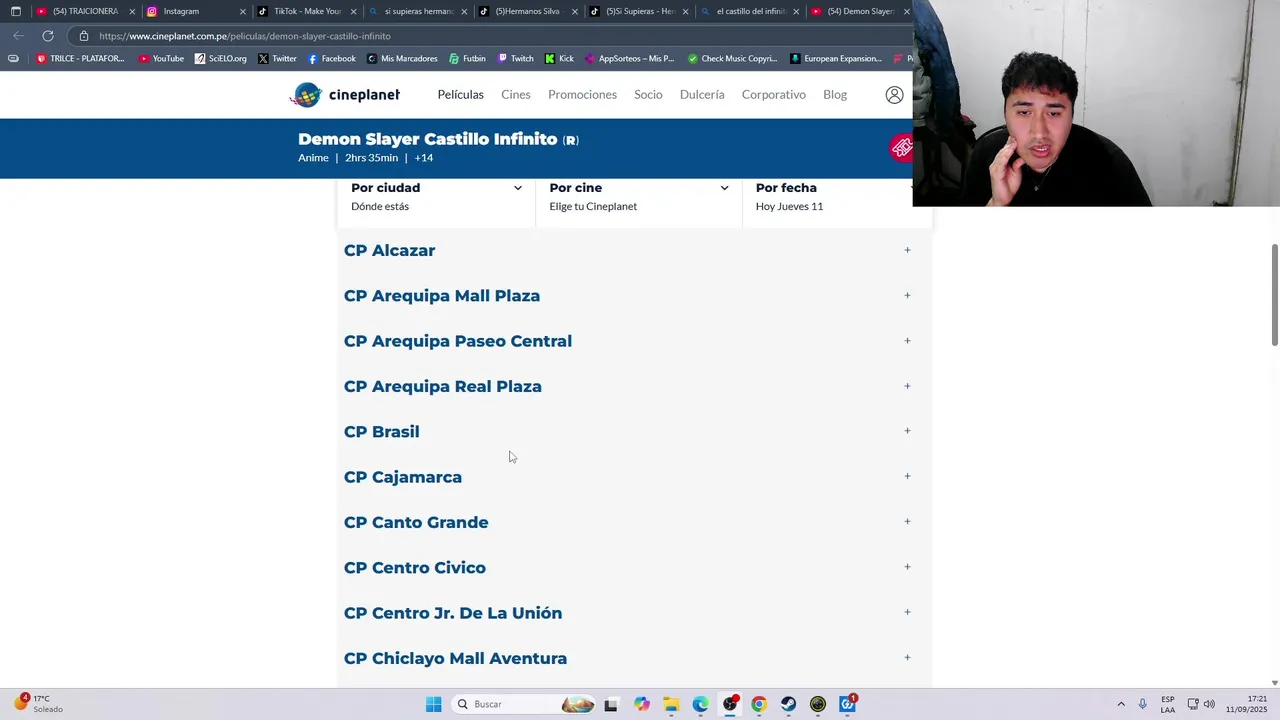
Task: Open the Kick bookmark
Action: point(559,58)
